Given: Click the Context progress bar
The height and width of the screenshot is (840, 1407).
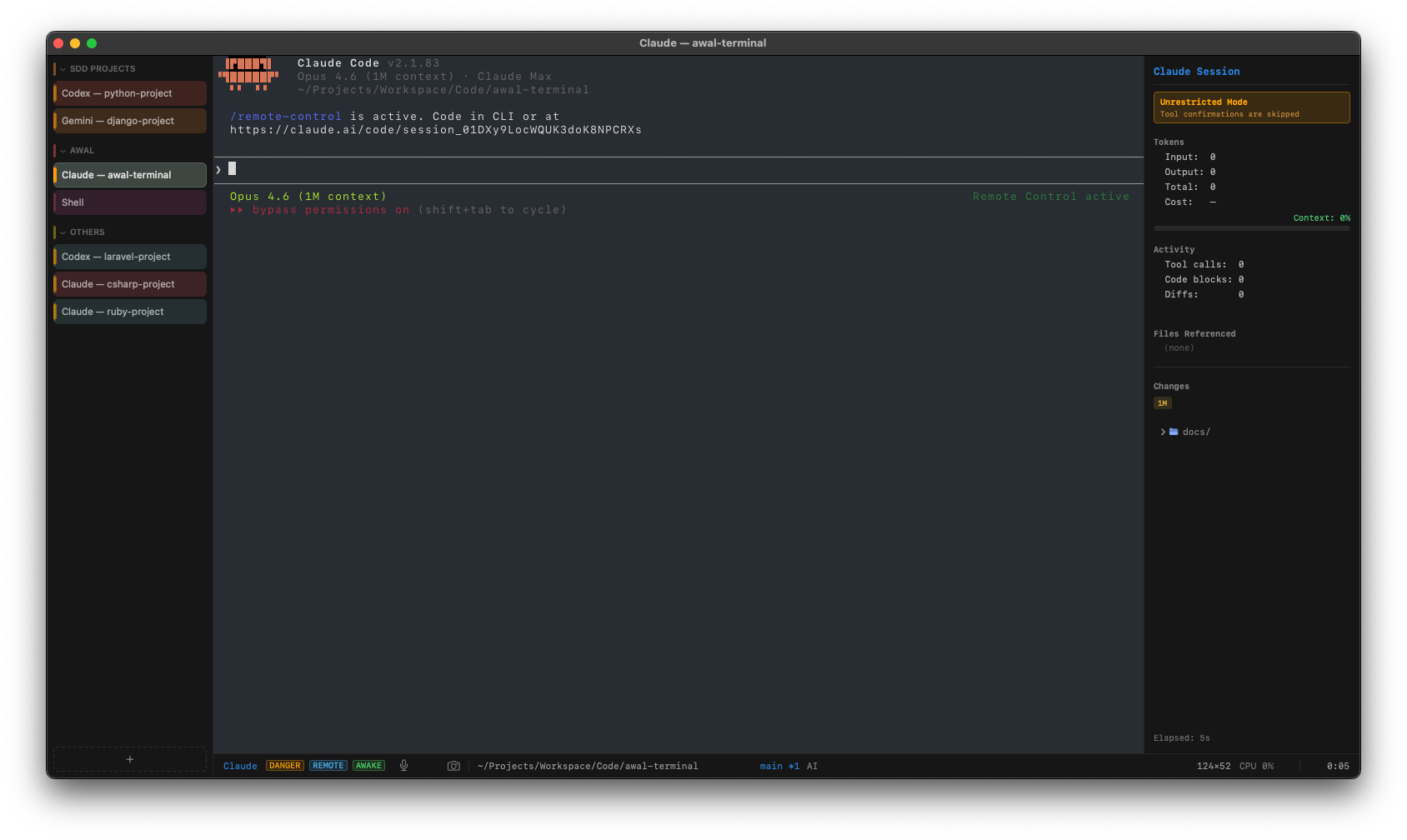Looking at the screenshot, I should coord(1251,227).
